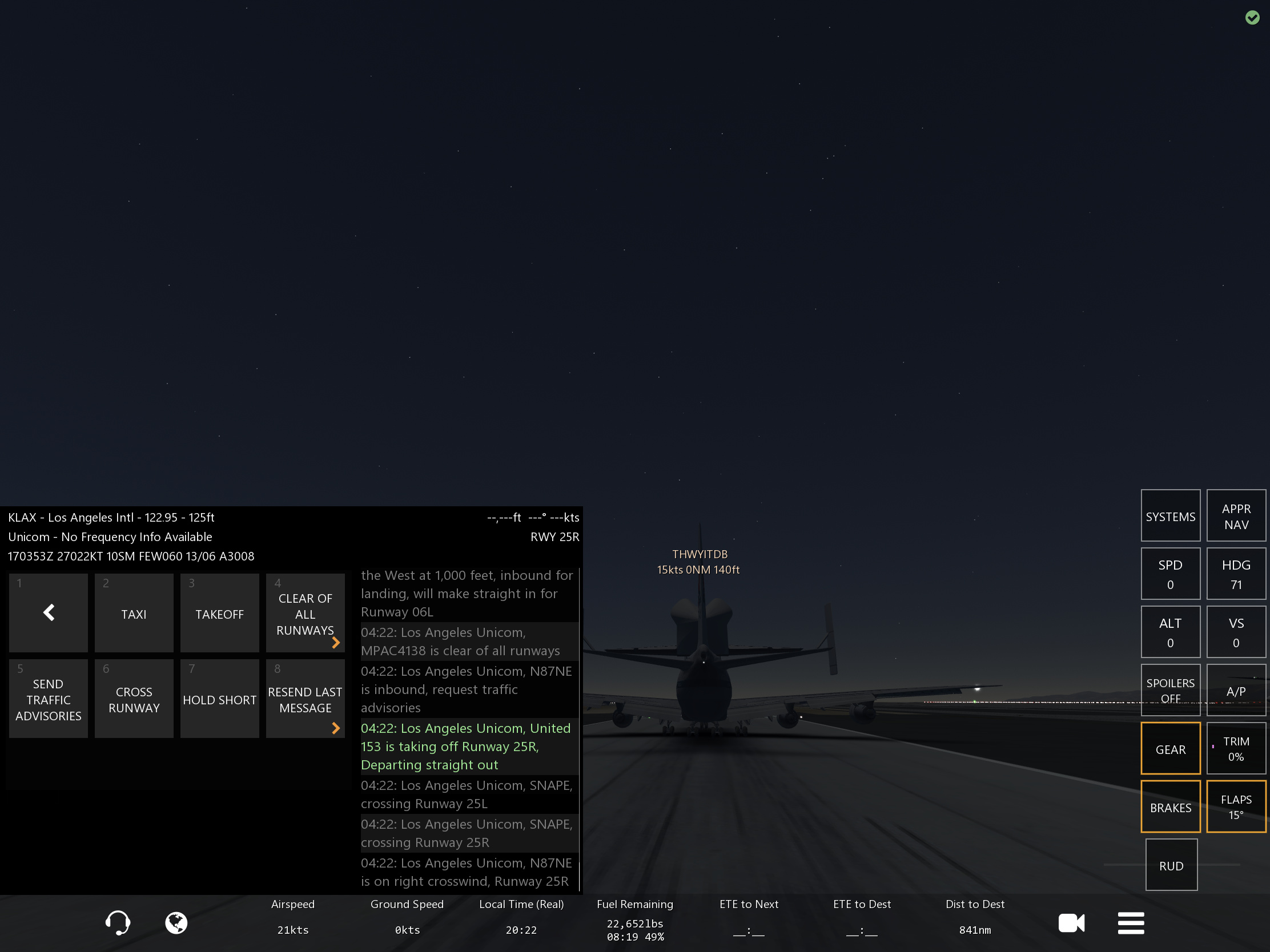
Task: Click the green connection status checkmark
Action: click(1252, 18)
